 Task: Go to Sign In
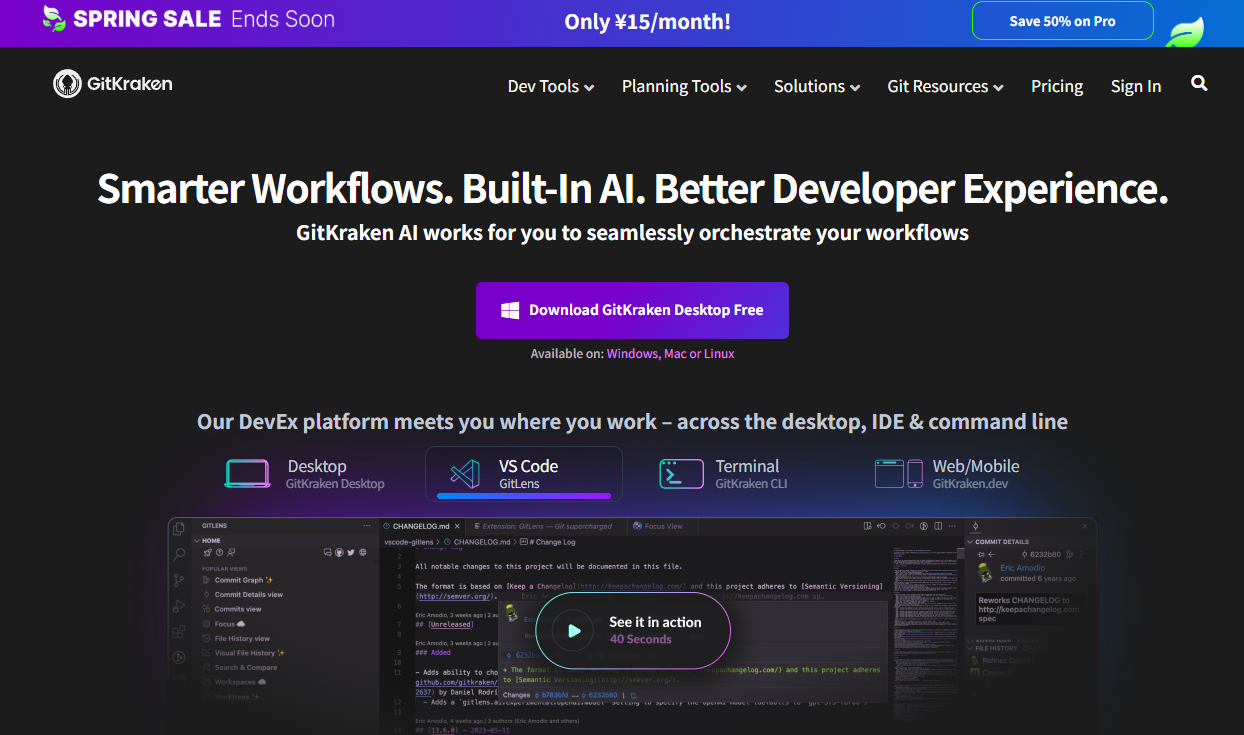pos(1136,86)
